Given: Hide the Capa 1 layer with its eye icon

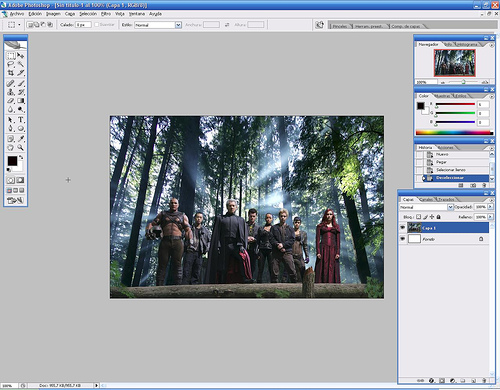Looking at the screenshot, I should pyautogui.click(x=403, y=228).
